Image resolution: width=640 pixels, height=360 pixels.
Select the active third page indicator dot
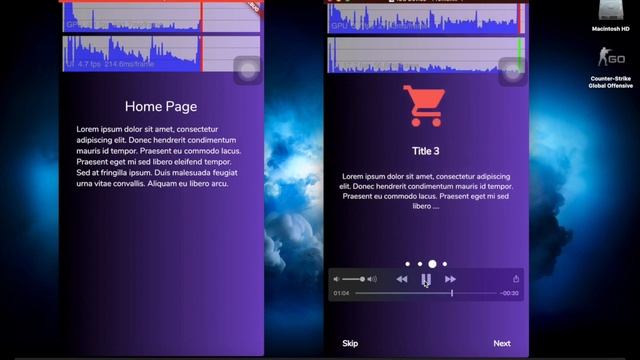click(x=432, y=264)
